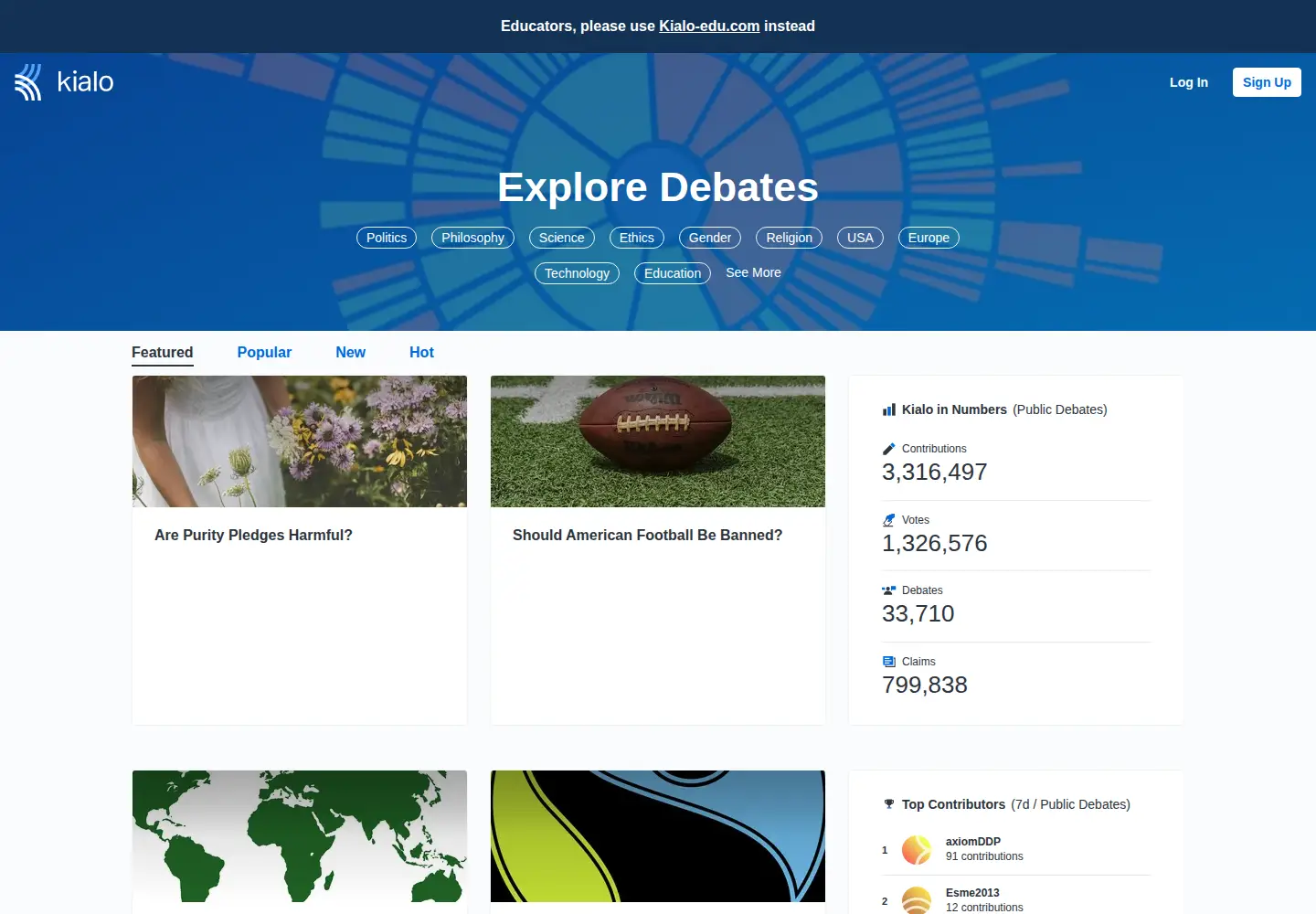Open the abstract yellow-blue debate thumbnail
1316x914 pixels.
pos(658,836)
